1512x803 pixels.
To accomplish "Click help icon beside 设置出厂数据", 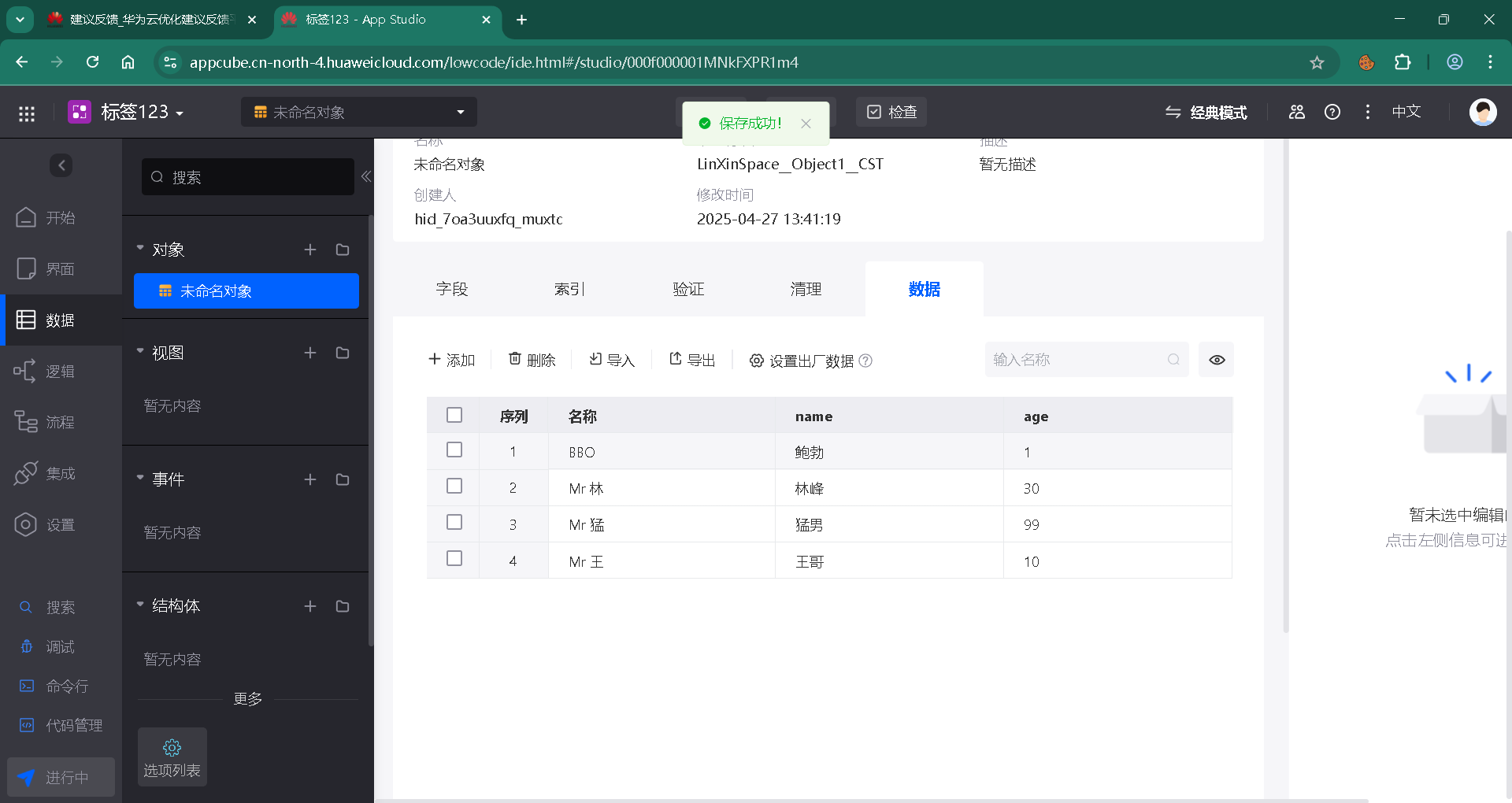I will 865,361.
